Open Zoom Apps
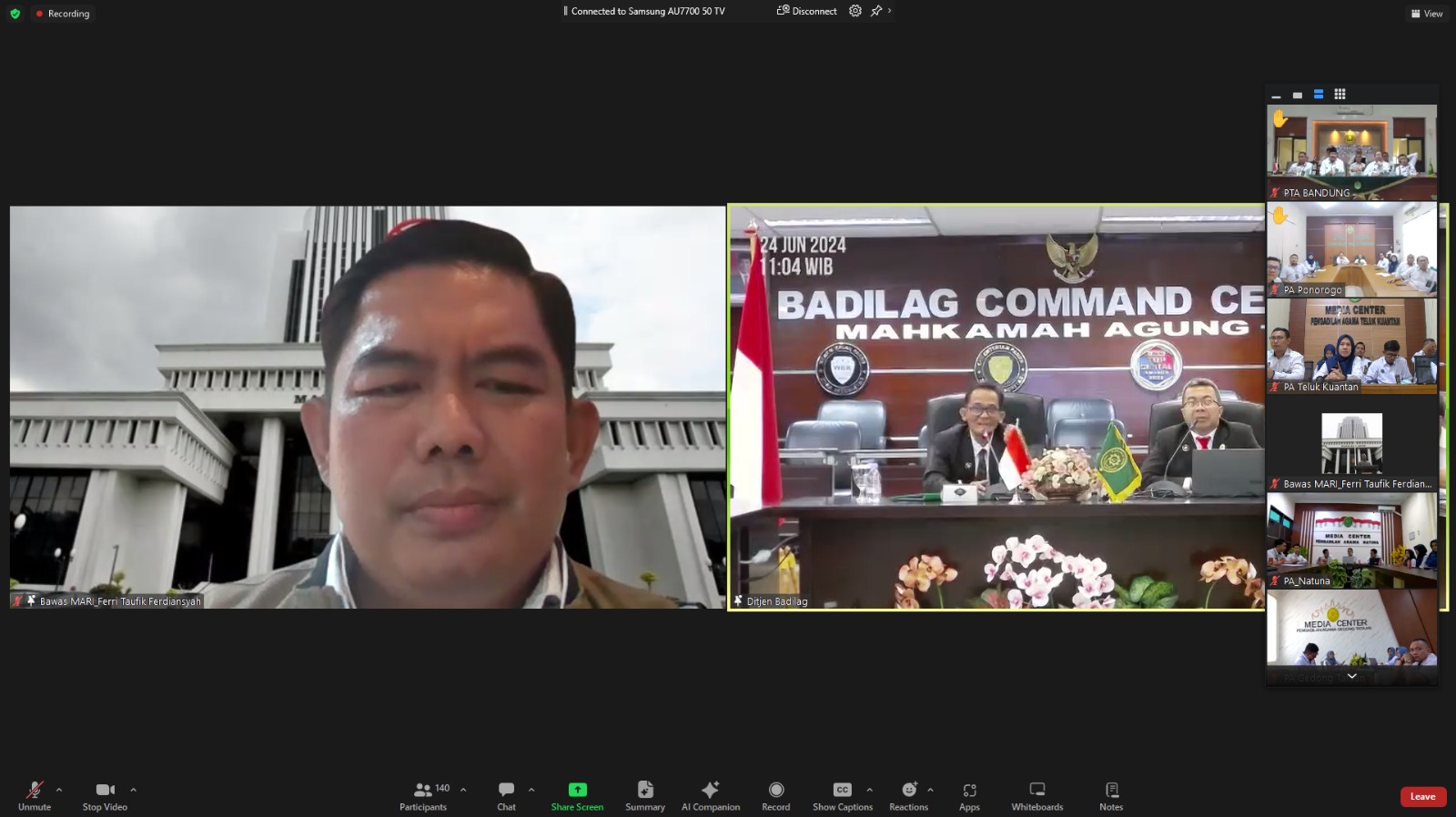The width and height of the screenshot is (1456, 817). (x=969, y=795)
